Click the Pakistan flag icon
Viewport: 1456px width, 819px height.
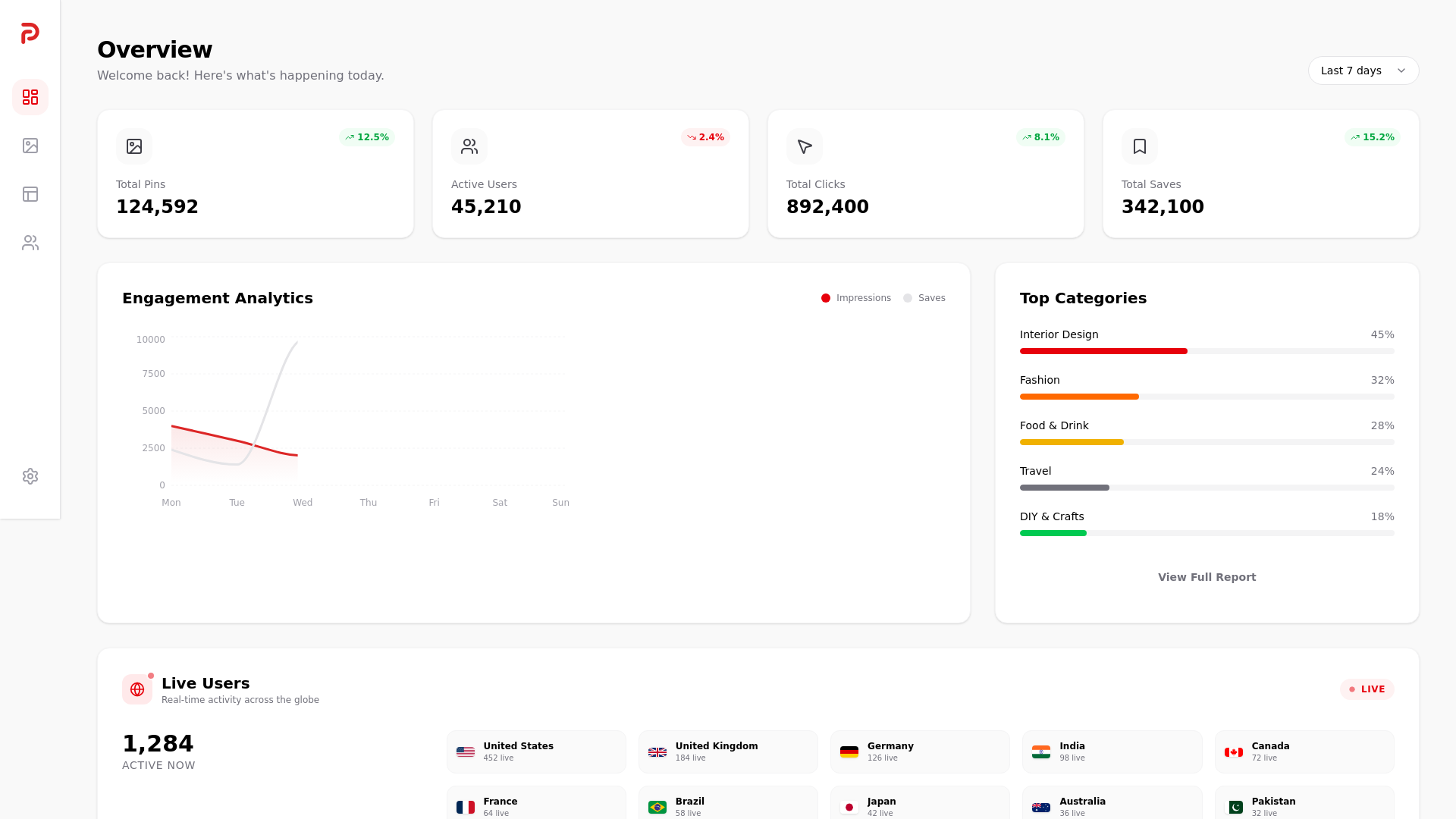click(x=1234, y=808)
